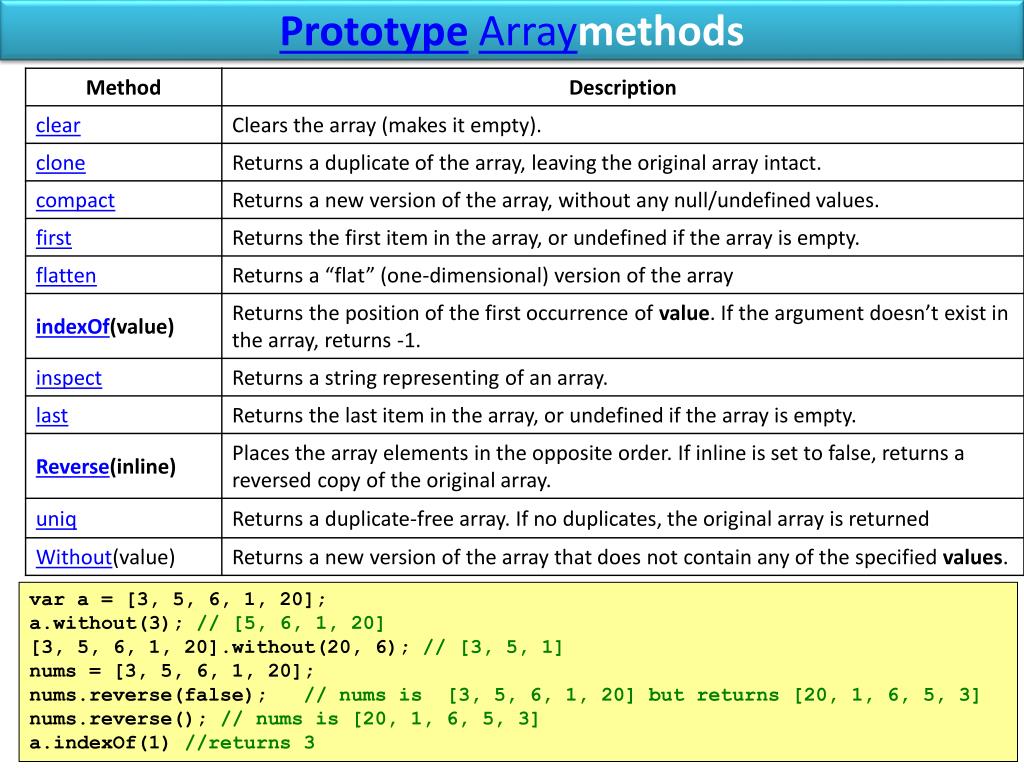Open the Array link in the title

(528, 32)
